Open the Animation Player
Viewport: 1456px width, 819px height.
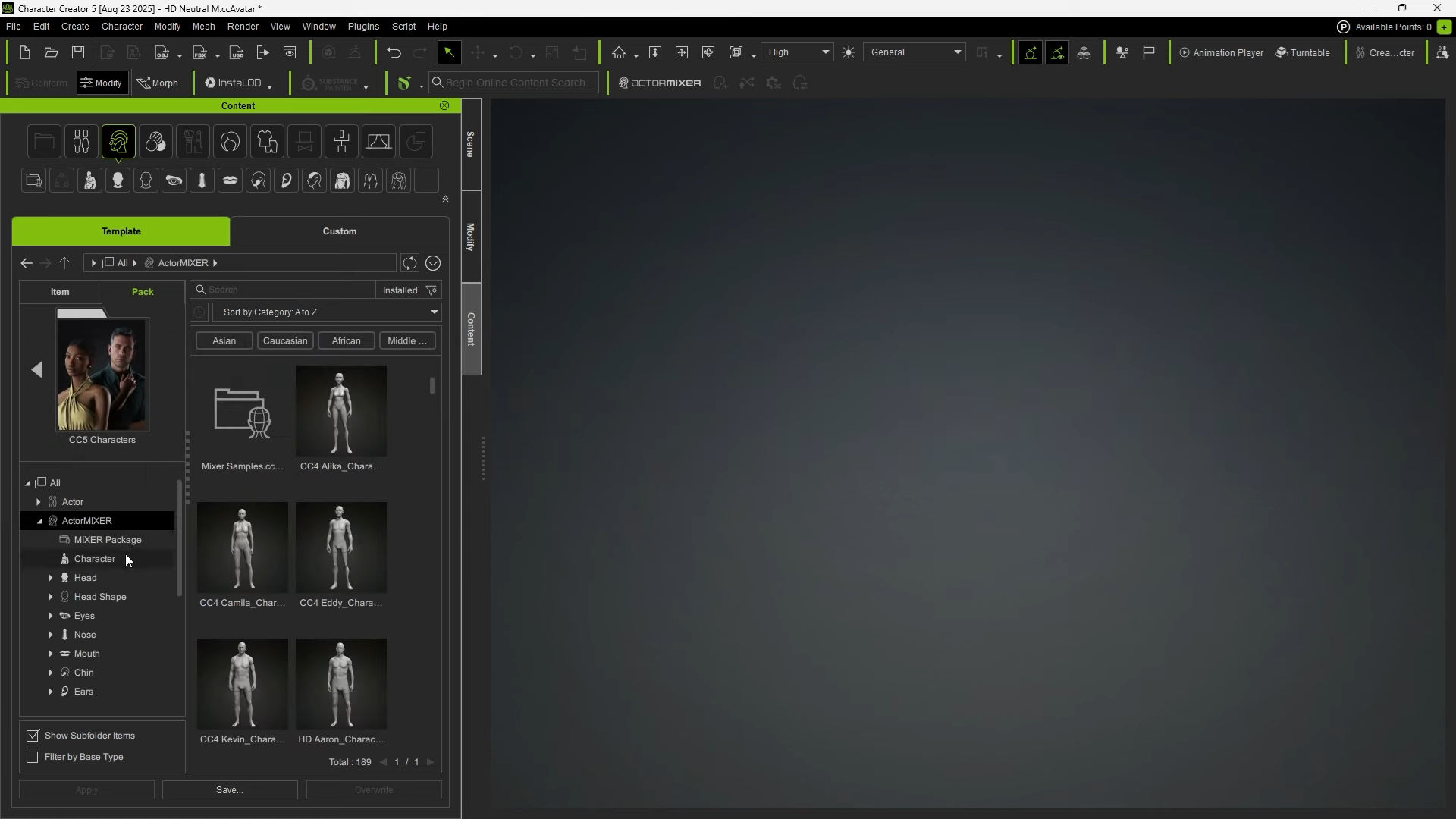pos(1222,52)
